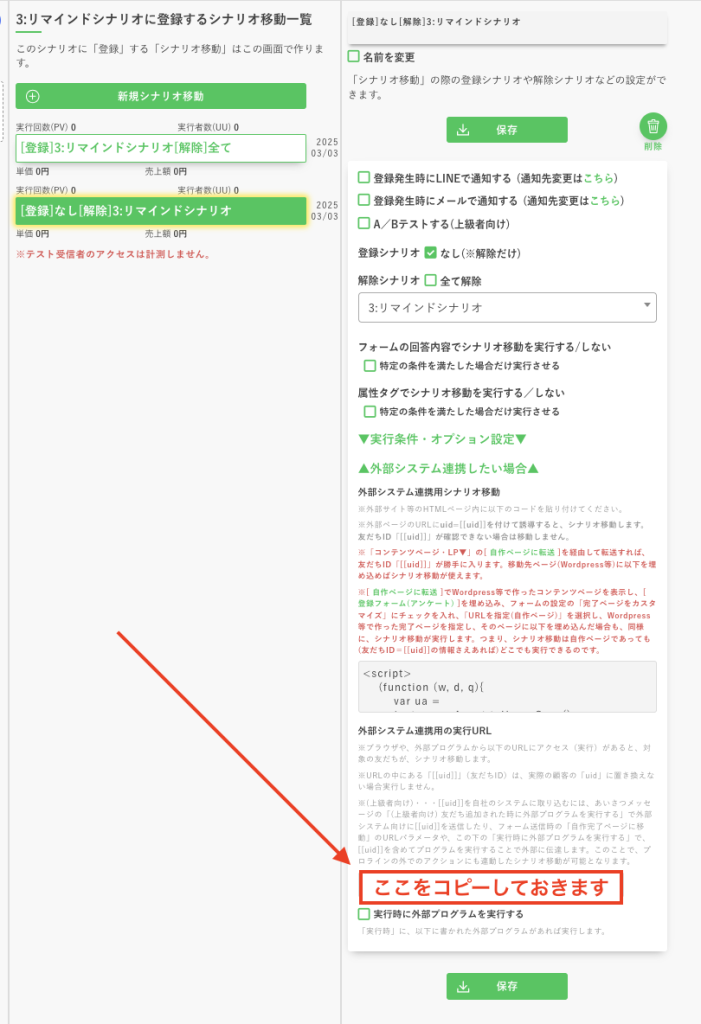Enable the 名前を変更 checkbox

[x=354, y=57]
